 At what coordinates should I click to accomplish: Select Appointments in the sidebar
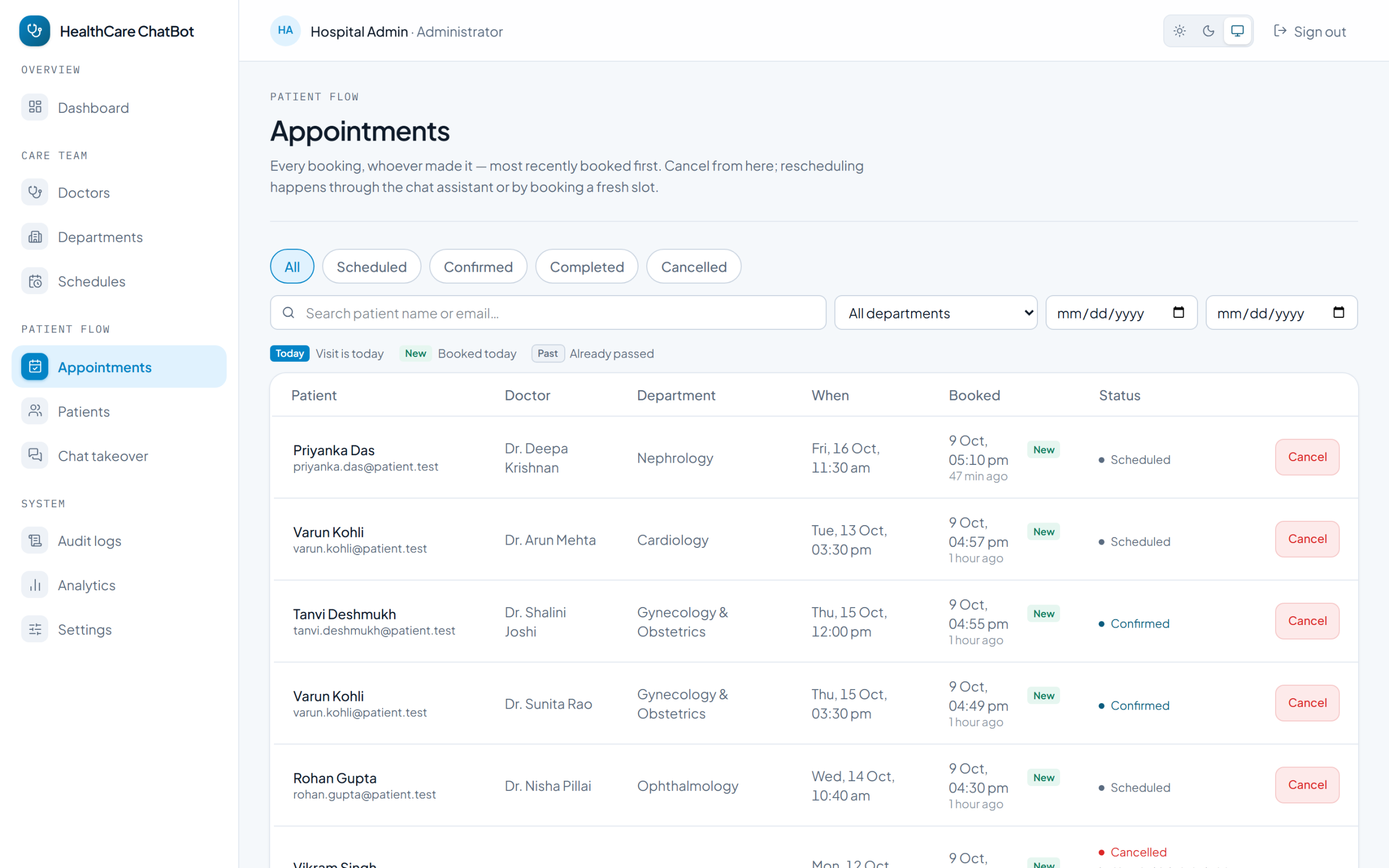tap(119, 367)
